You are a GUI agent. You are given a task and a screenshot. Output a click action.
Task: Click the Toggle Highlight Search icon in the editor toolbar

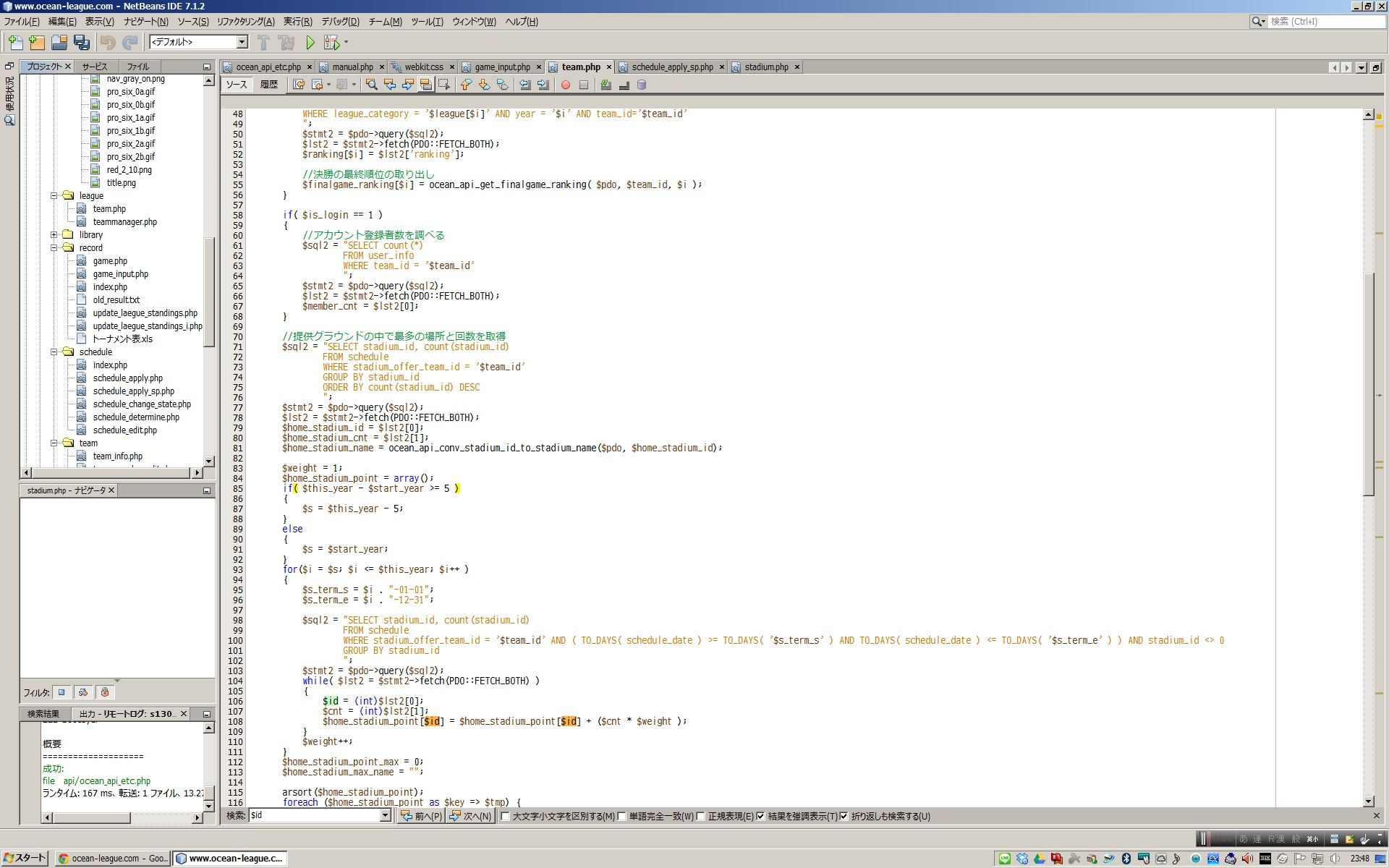coord(426,85)
